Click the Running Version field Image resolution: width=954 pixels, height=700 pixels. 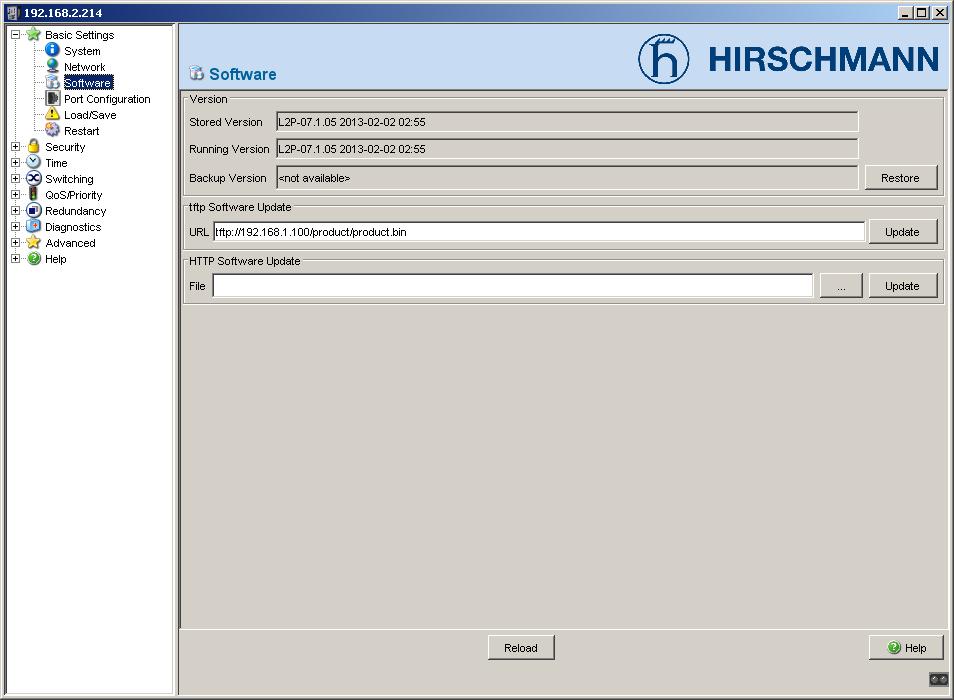click(x=567, y=149)
